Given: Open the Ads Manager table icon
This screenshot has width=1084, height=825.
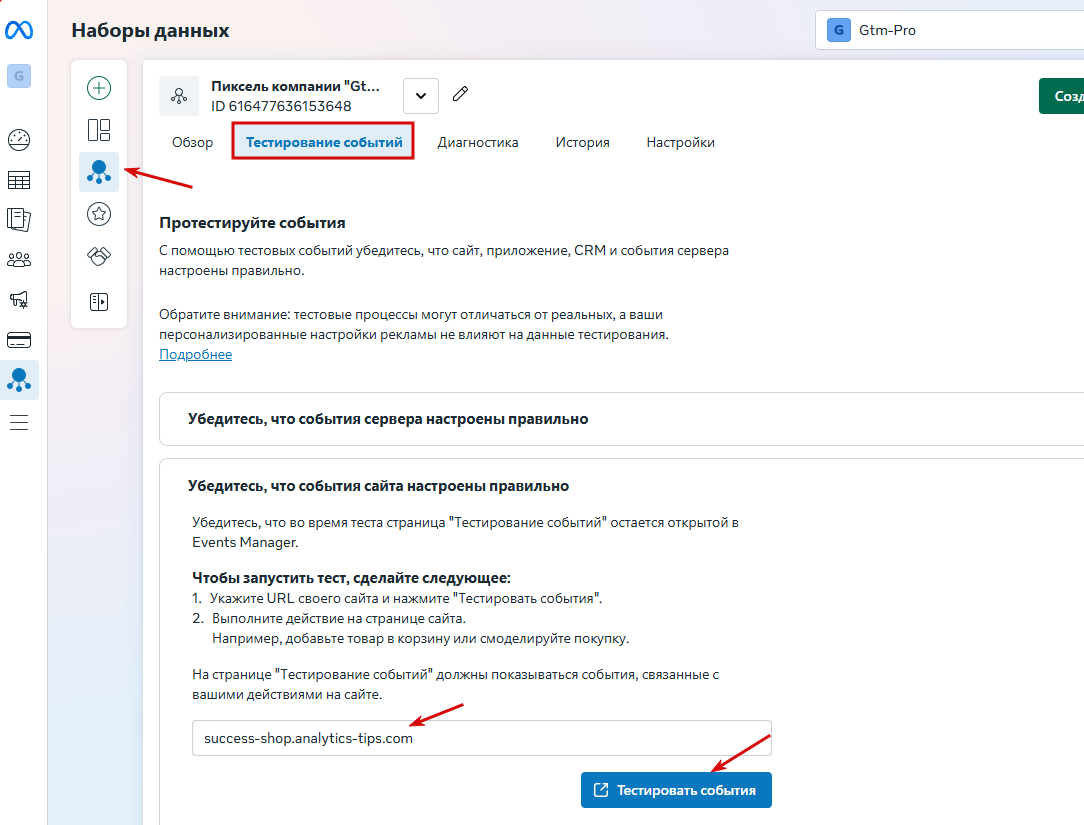Looking at the screenshot, I should tap(19, 180).
